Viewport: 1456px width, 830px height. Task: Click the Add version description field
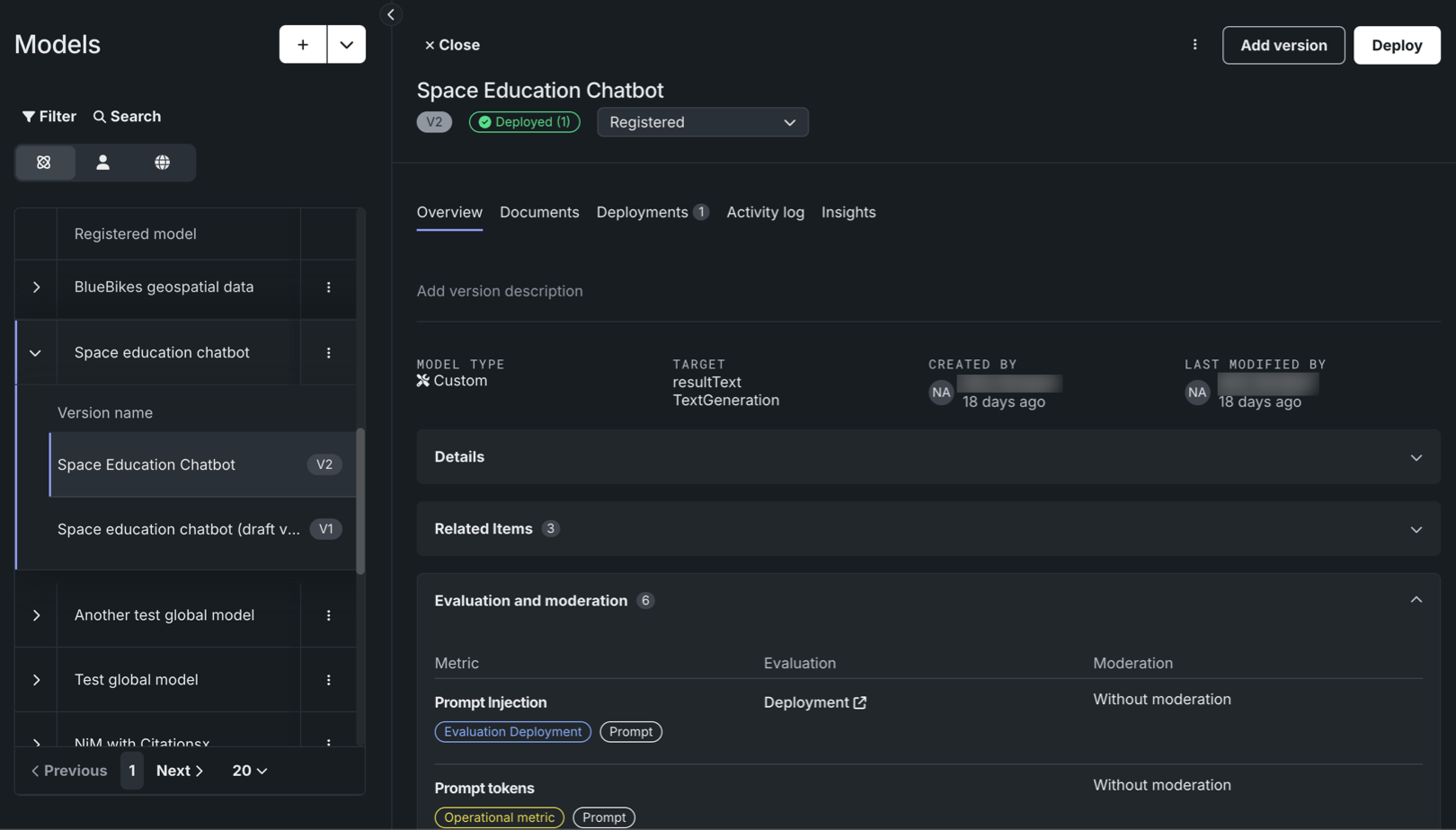pos(500,291)
